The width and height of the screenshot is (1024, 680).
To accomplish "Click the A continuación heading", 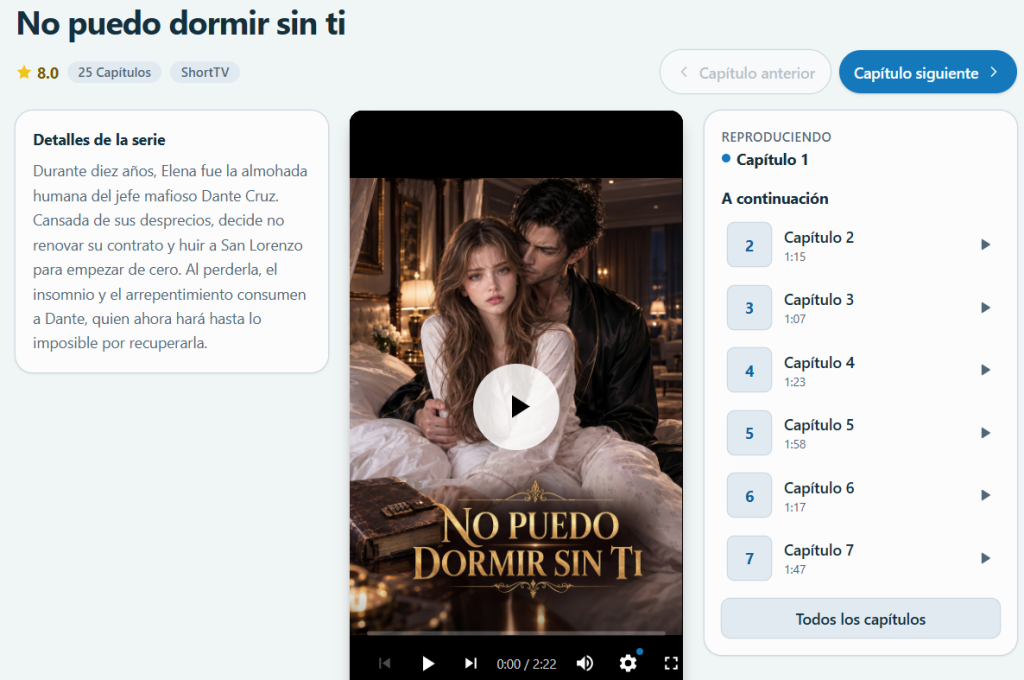I will coord(775,199).
